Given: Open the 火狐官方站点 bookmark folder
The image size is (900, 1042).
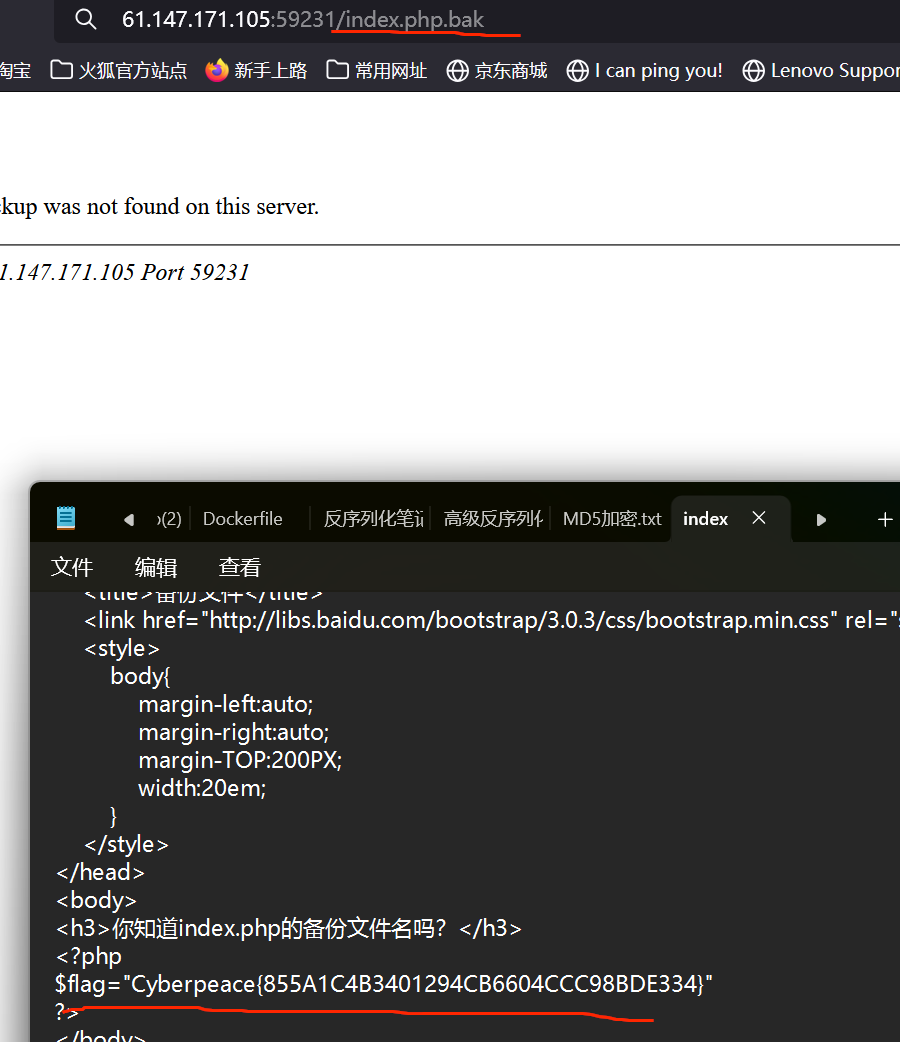Looking at the screenshot, I should point(120,71).
